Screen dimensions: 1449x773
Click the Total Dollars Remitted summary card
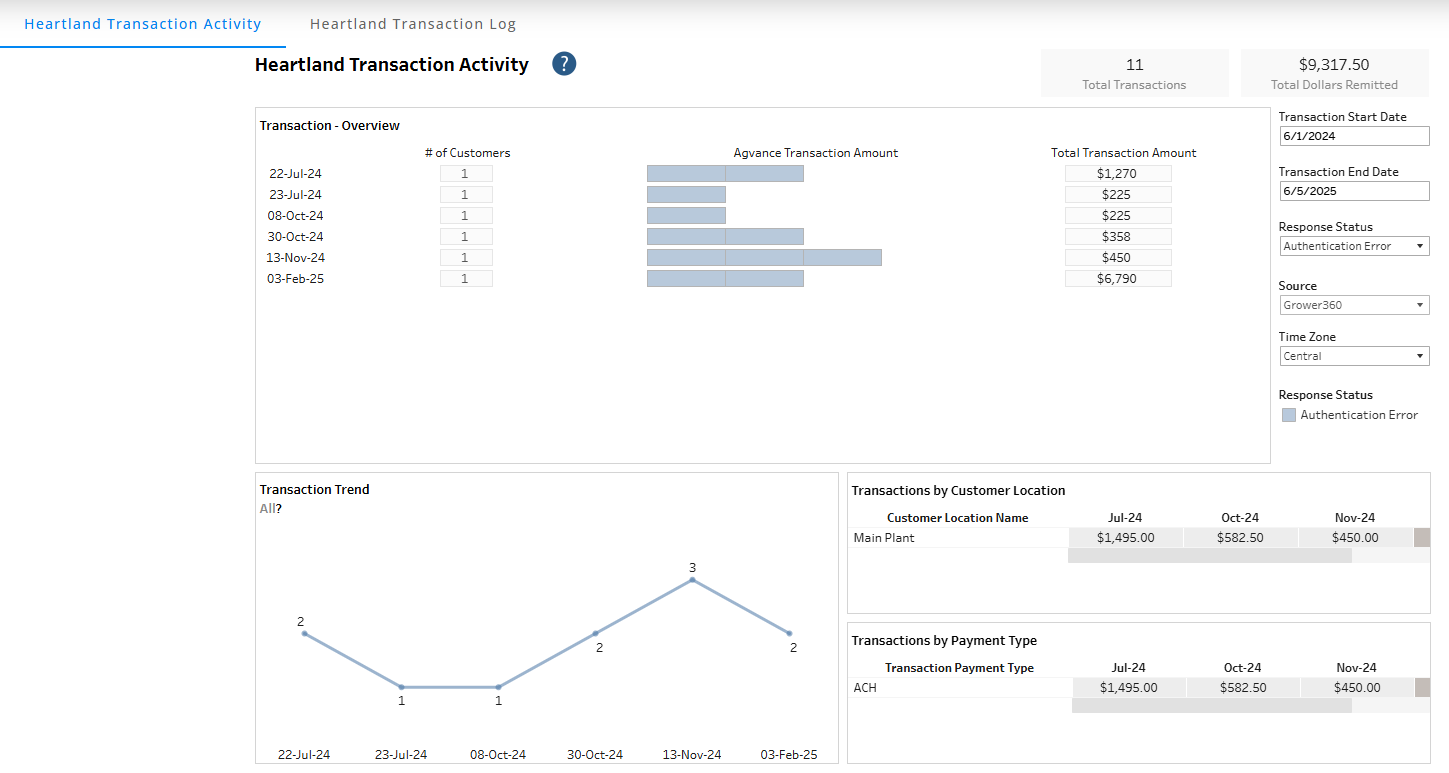[1335, 73]
